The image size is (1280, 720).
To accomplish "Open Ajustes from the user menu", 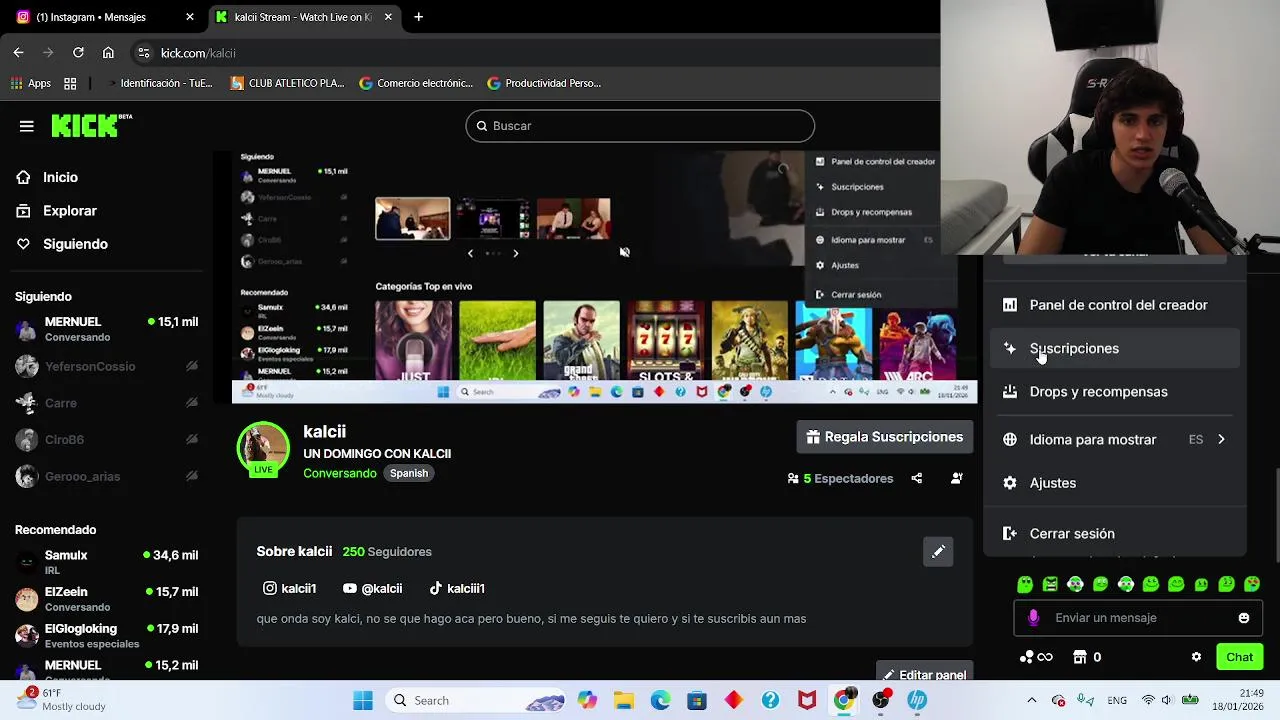I will (x=1116, y=483).
